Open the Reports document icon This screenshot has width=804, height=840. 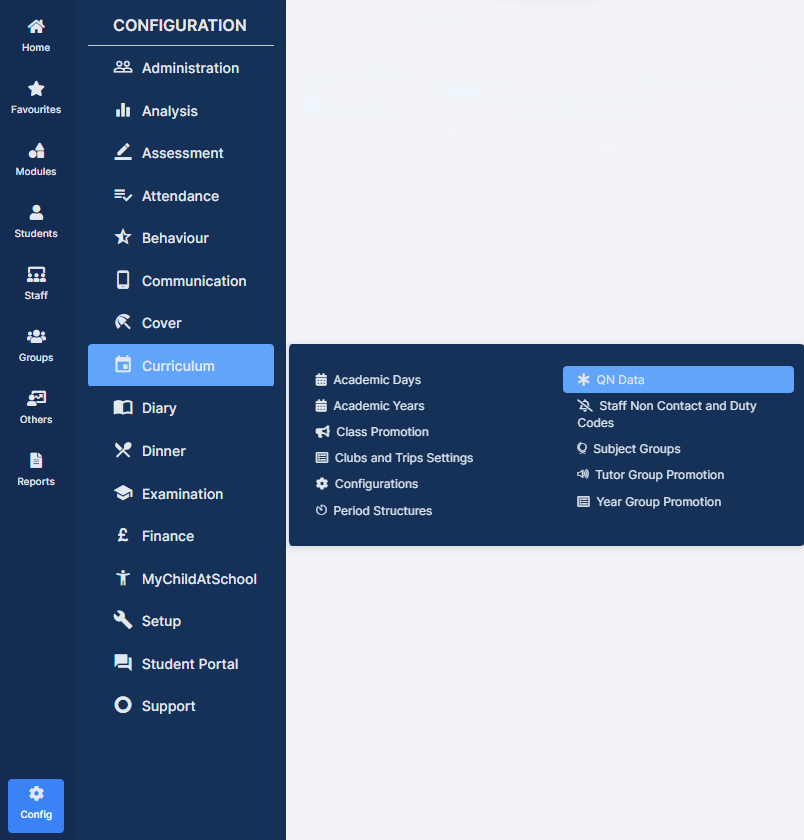pyautogui.click(x=36, y=461)
